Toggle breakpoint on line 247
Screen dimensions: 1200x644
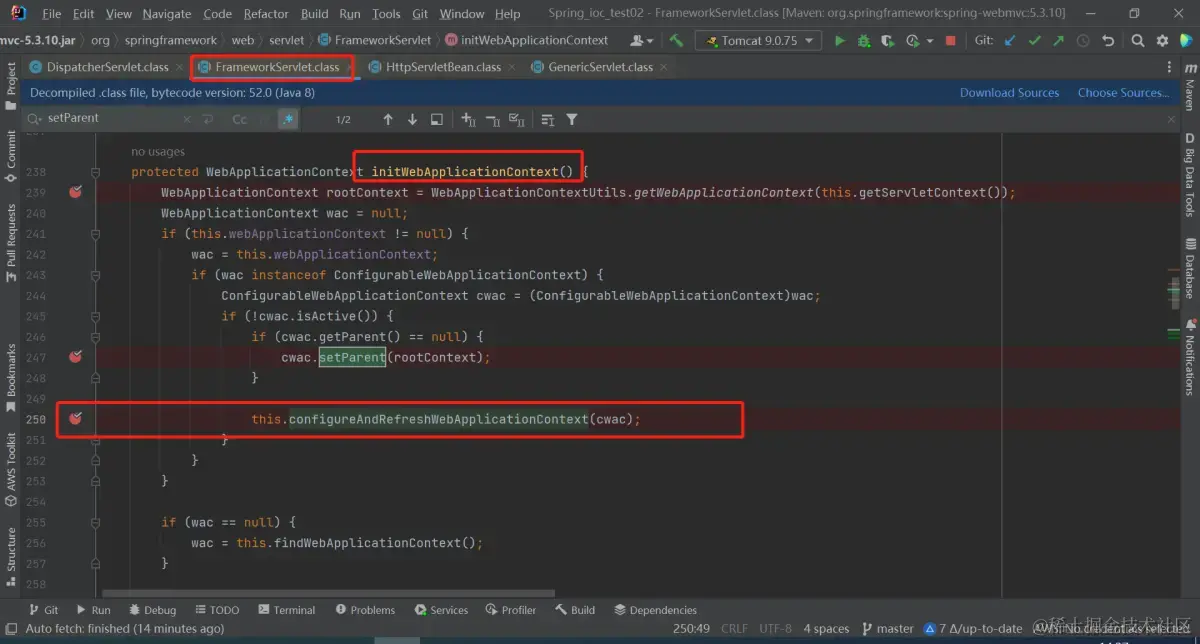(x=75, y=357)
